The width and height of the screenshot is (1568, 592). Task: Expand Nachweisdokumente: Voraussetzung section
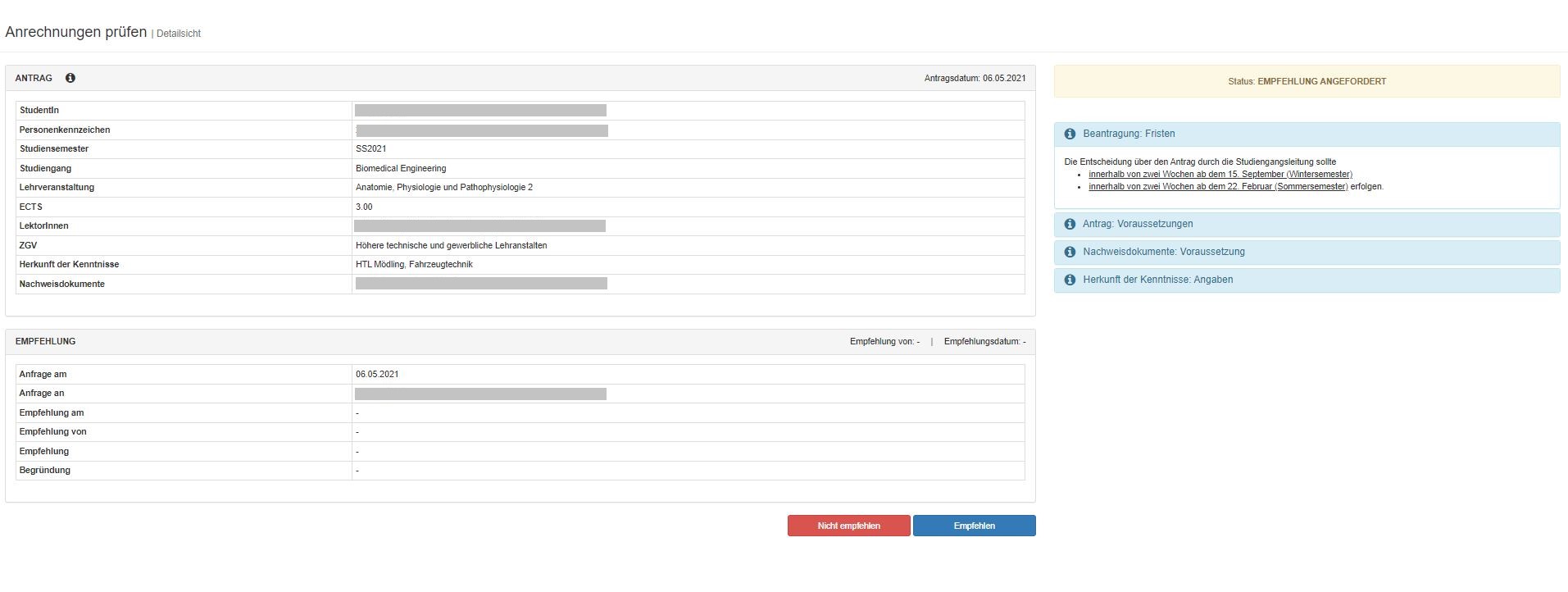pos(1163,252)
